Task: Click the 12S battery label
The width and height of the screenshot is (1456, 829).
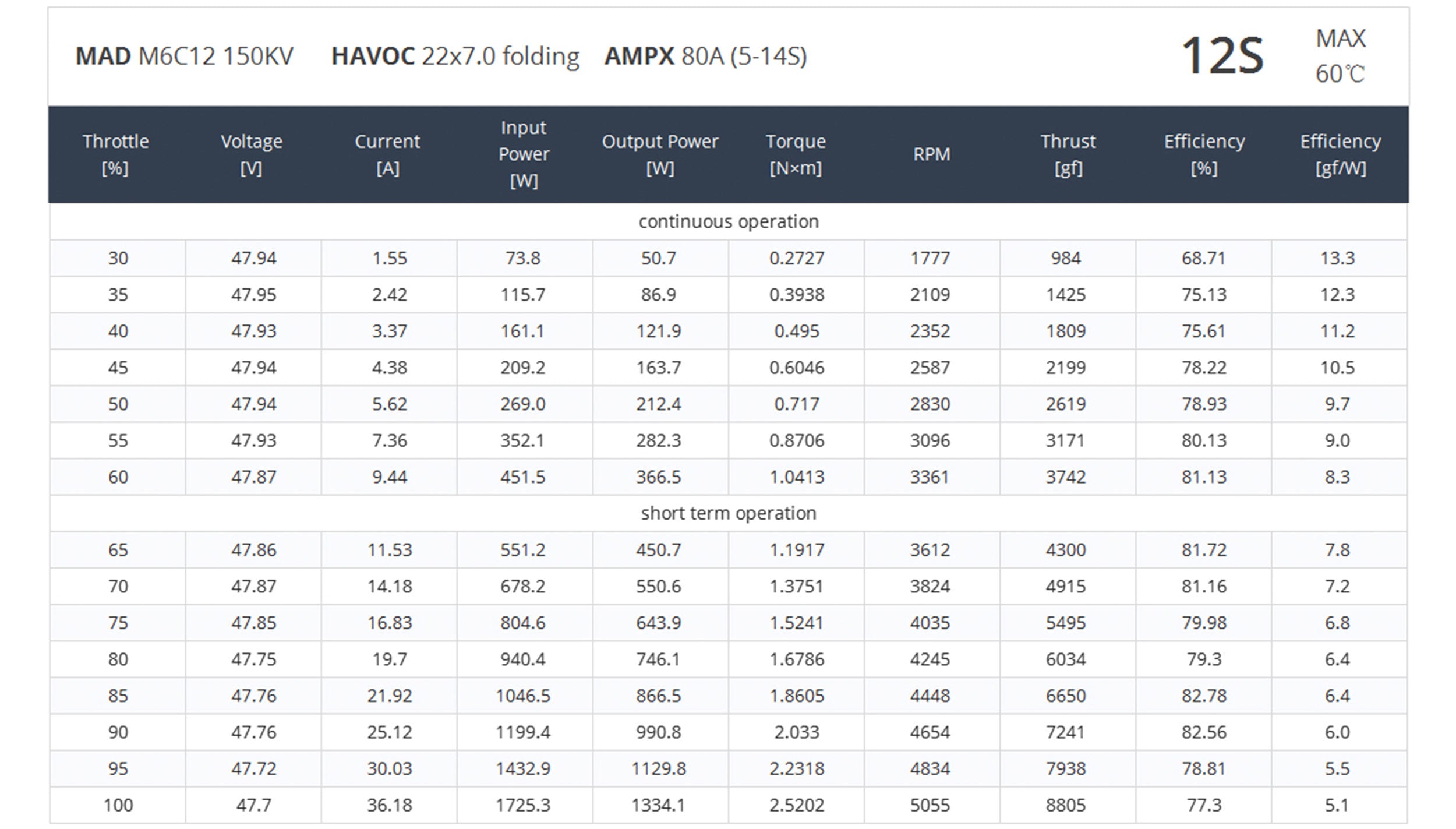Action: tap(1222, 56)
